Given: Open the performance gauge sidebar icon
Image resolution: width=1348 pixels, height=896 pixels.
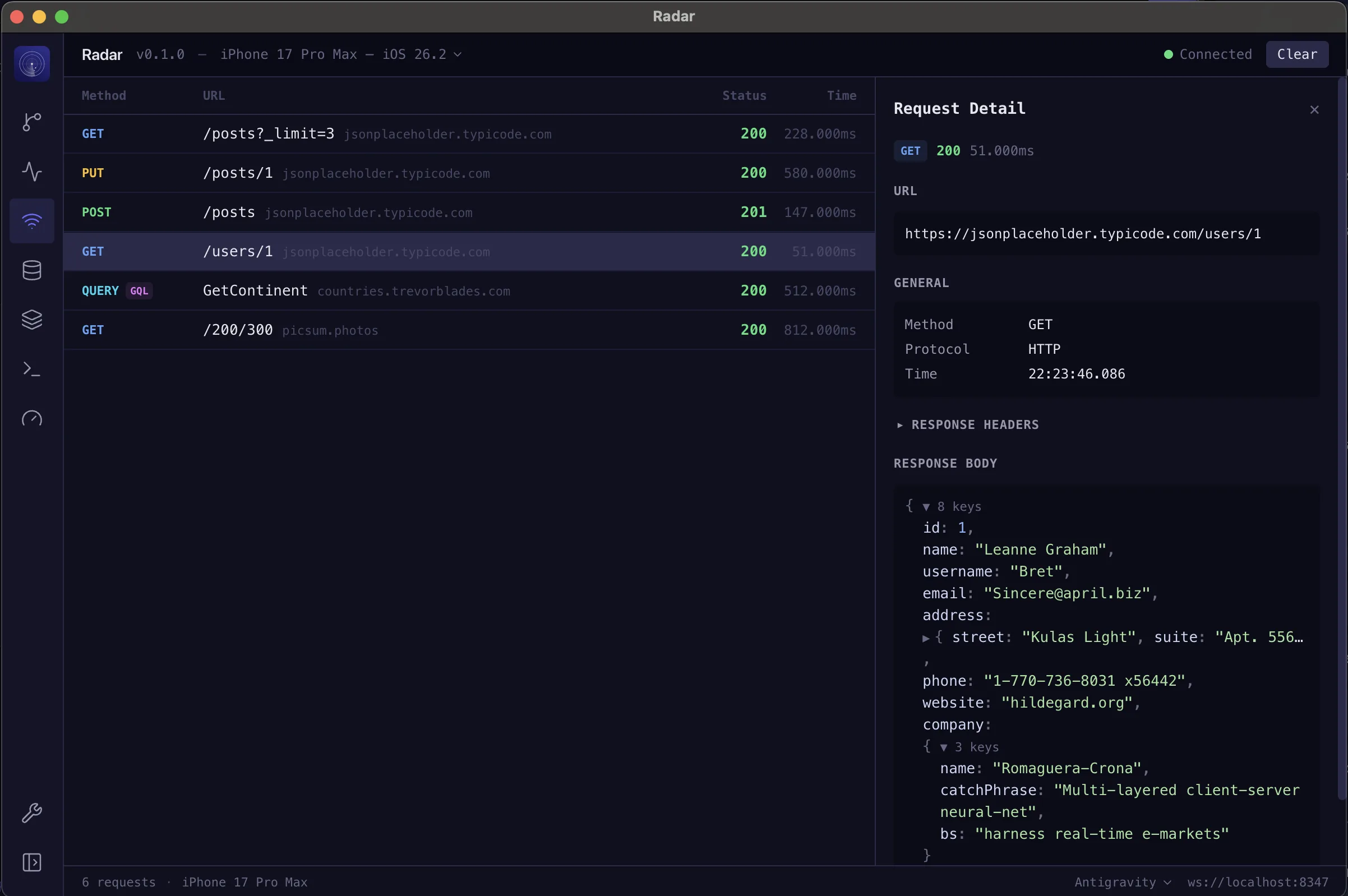Looking at the screenshot, I should coord(32,418).
